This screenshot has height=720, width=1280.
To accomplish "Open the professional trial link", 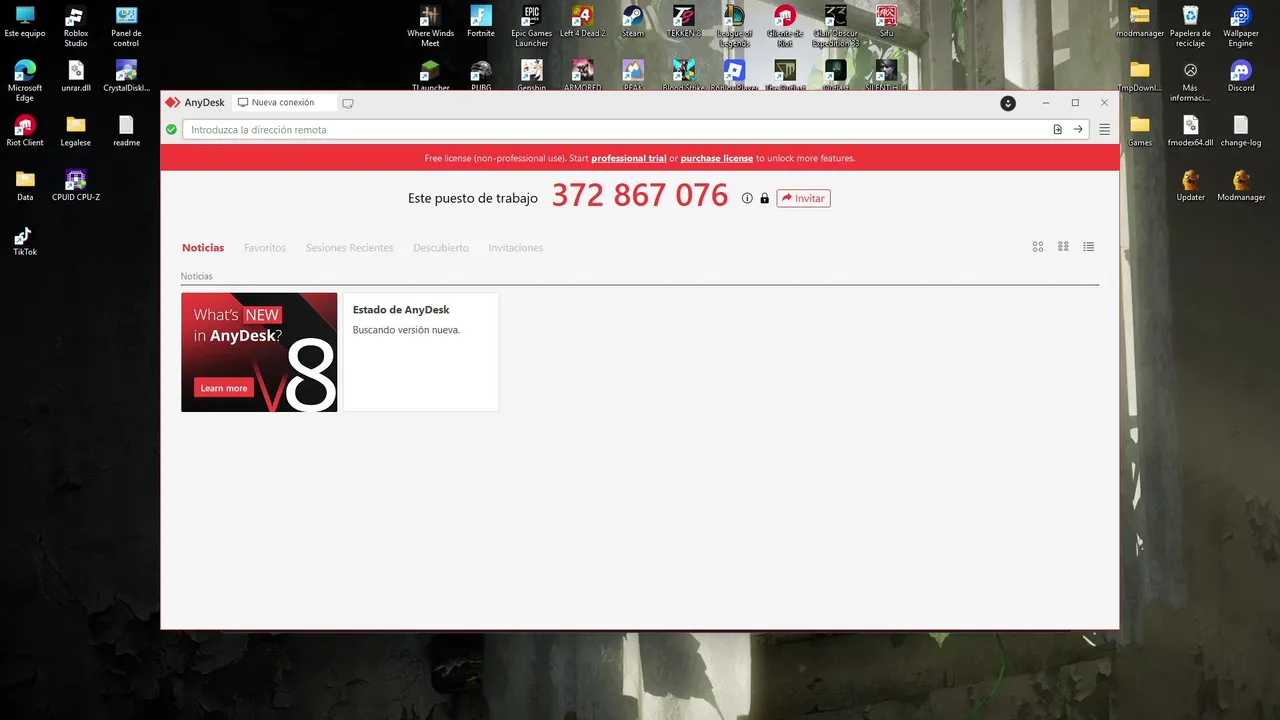I will (628, 158).
